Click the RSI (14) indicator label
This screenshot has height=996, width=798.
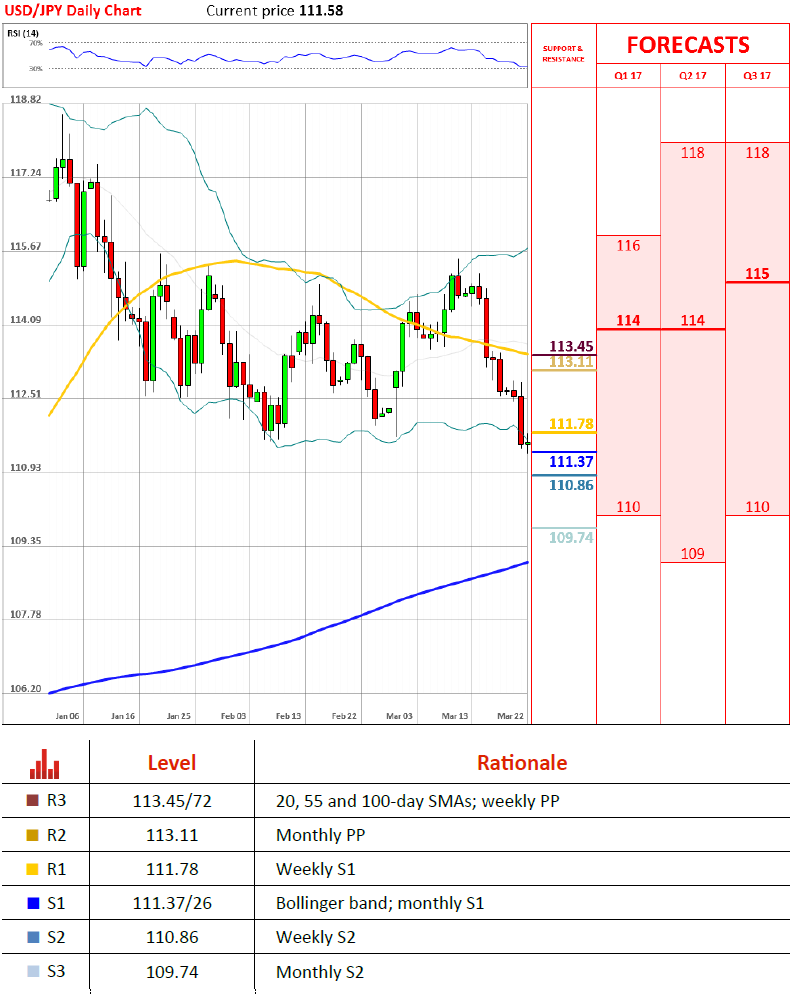point(23,33)
